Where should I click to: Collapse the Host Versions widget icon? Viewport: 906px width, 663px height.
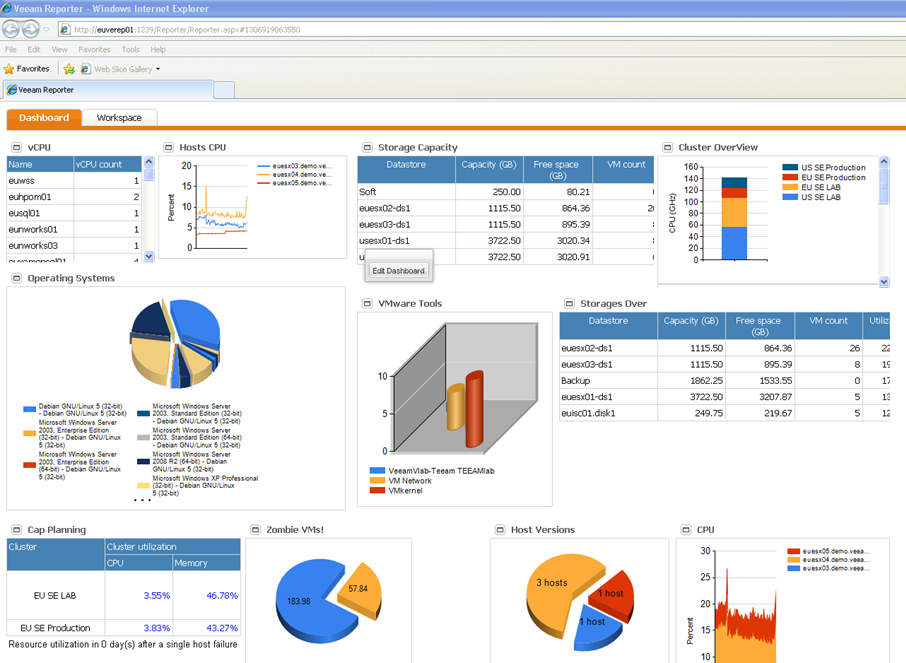500,529
